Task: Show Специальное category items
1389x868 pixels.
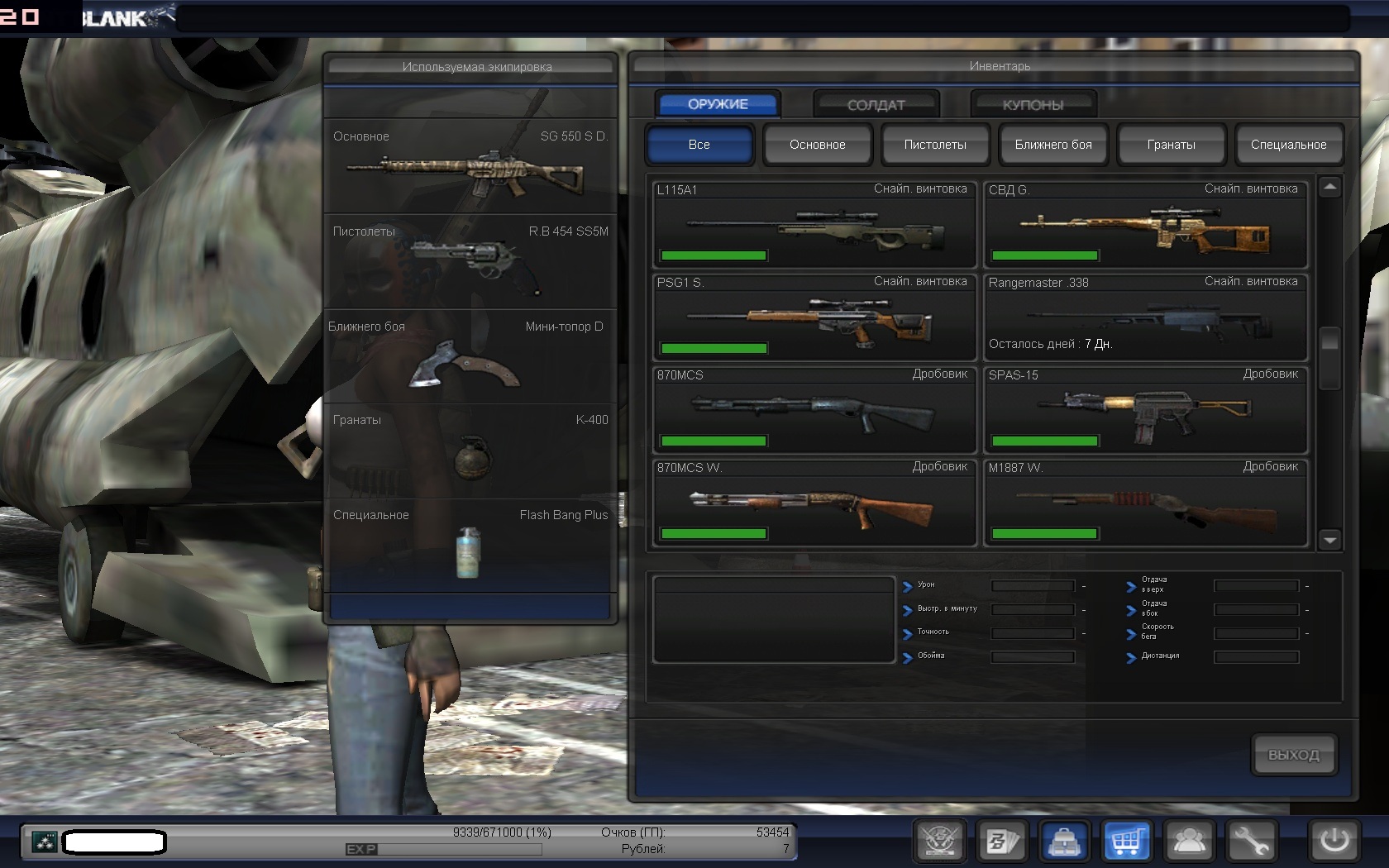Action: click(1288, 145)
